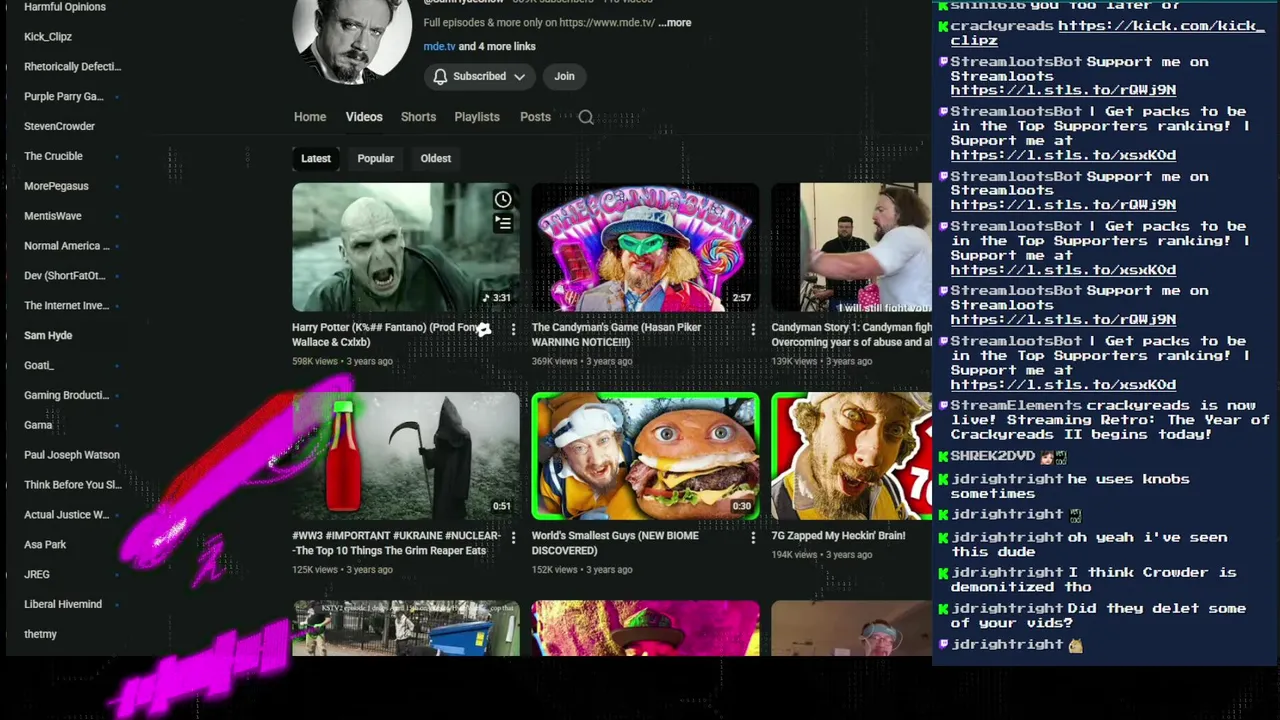The image size is (1280, 720).
Task: Open Dev (ShortFatOt... subscription
Action: coord(64,276)
